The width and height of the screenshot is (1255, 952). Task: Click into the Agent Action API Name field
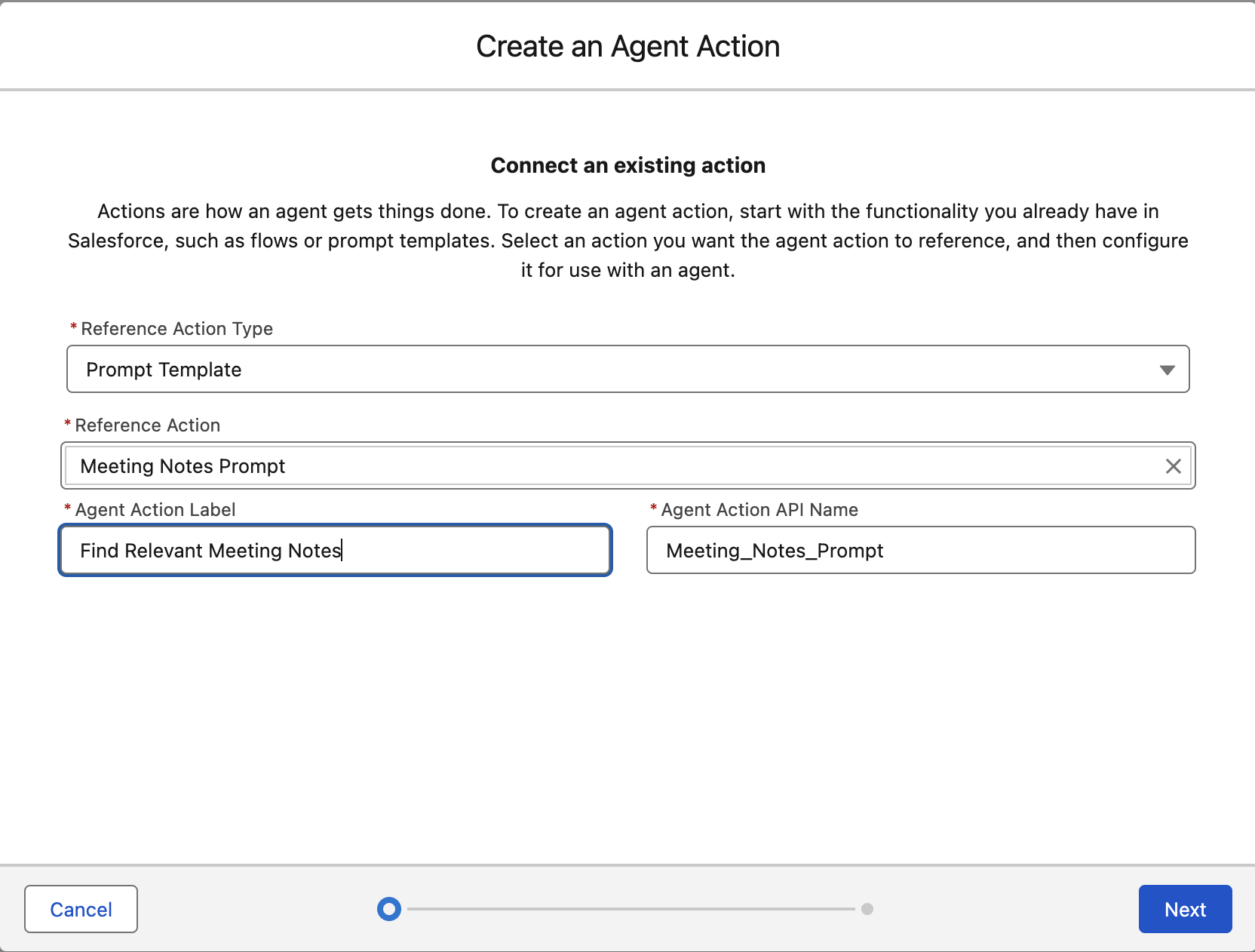(920, 551)
